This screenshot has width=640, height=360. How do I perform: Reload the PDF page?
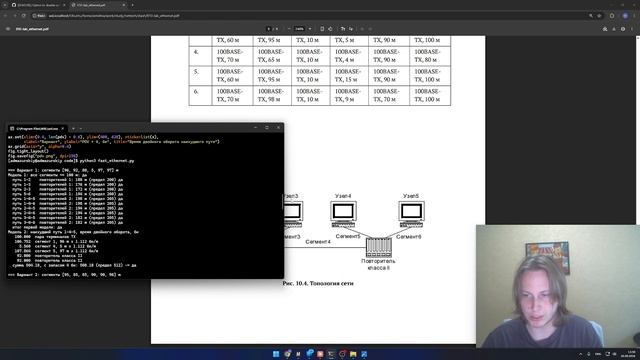pyautogui.click(x=24, y=16)
